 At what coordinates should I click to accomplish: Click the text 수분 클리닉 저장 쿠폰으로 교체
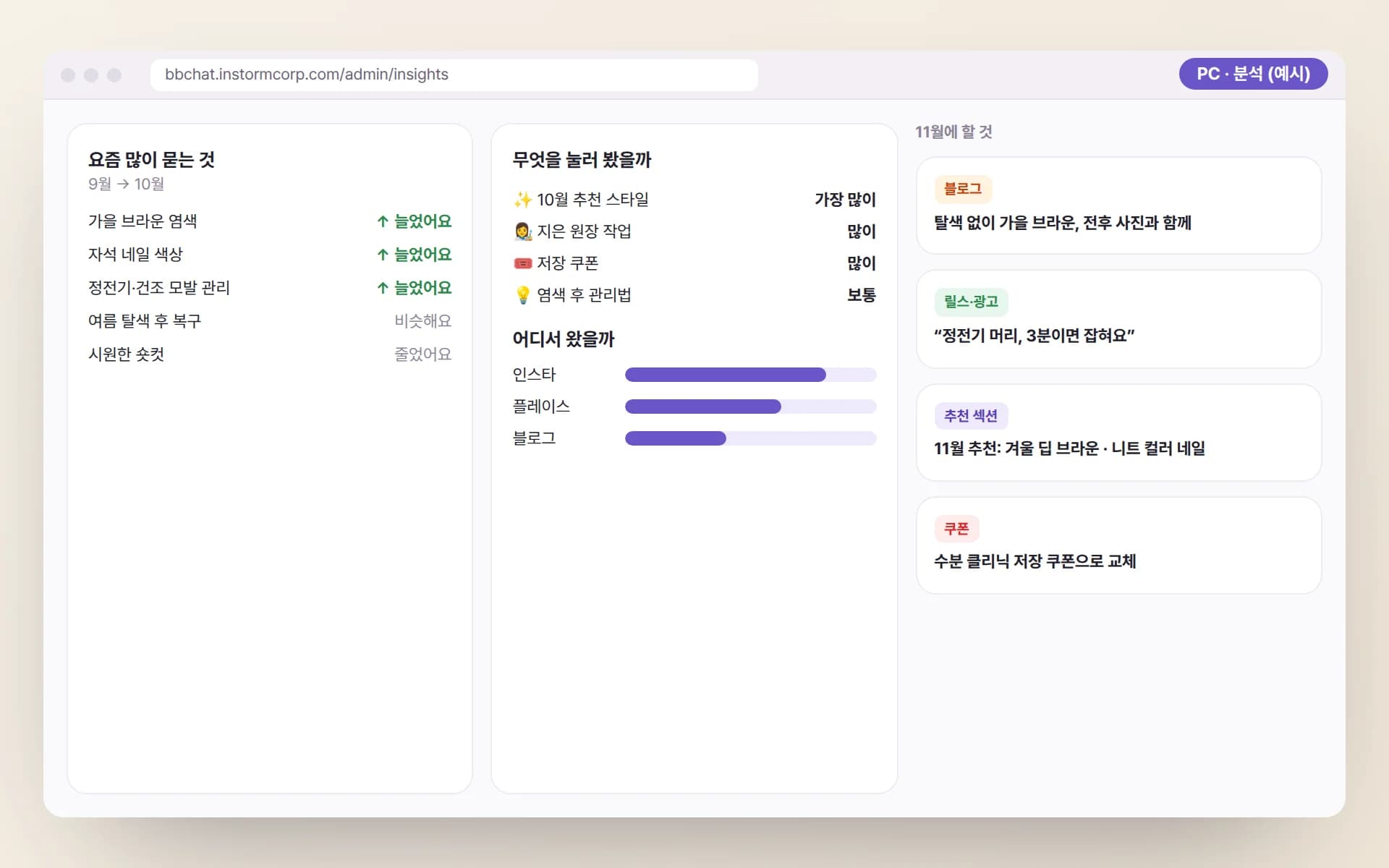[1035, 561]
